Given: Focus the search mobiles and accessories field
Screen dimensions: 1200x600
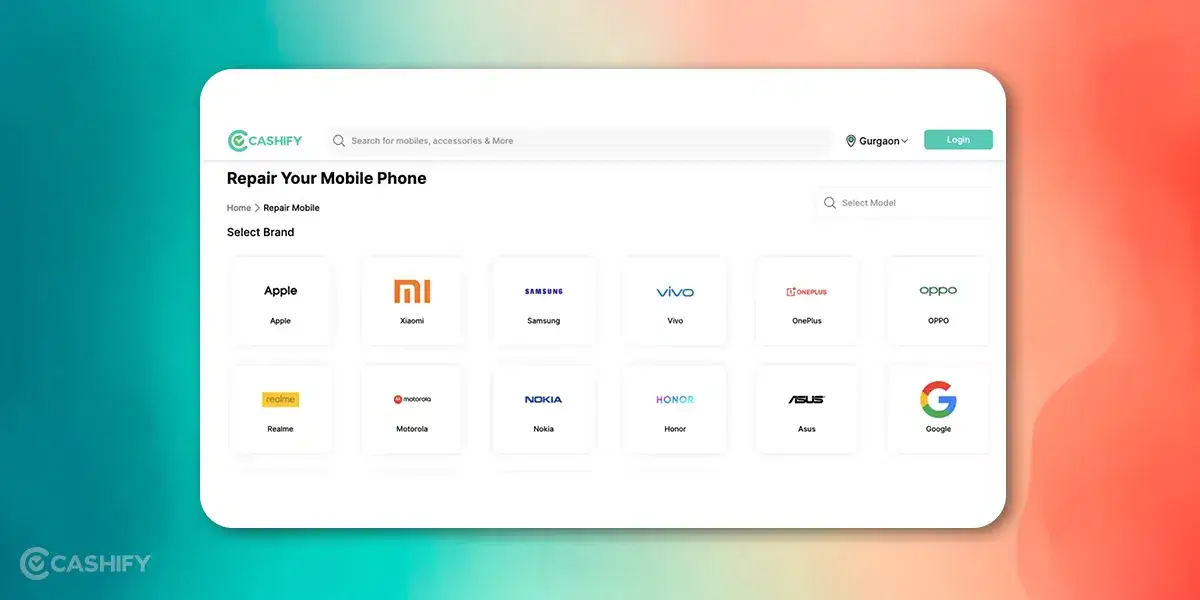Looking at the screenshot, I should 580,141.
